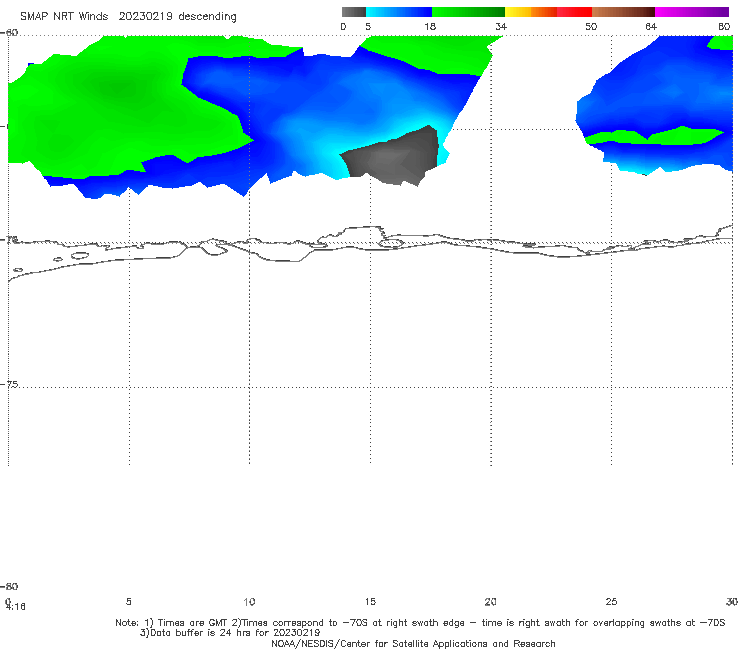Select the red segment of the color scale
The width and height of the screenshot is (740, 650).
574,12
